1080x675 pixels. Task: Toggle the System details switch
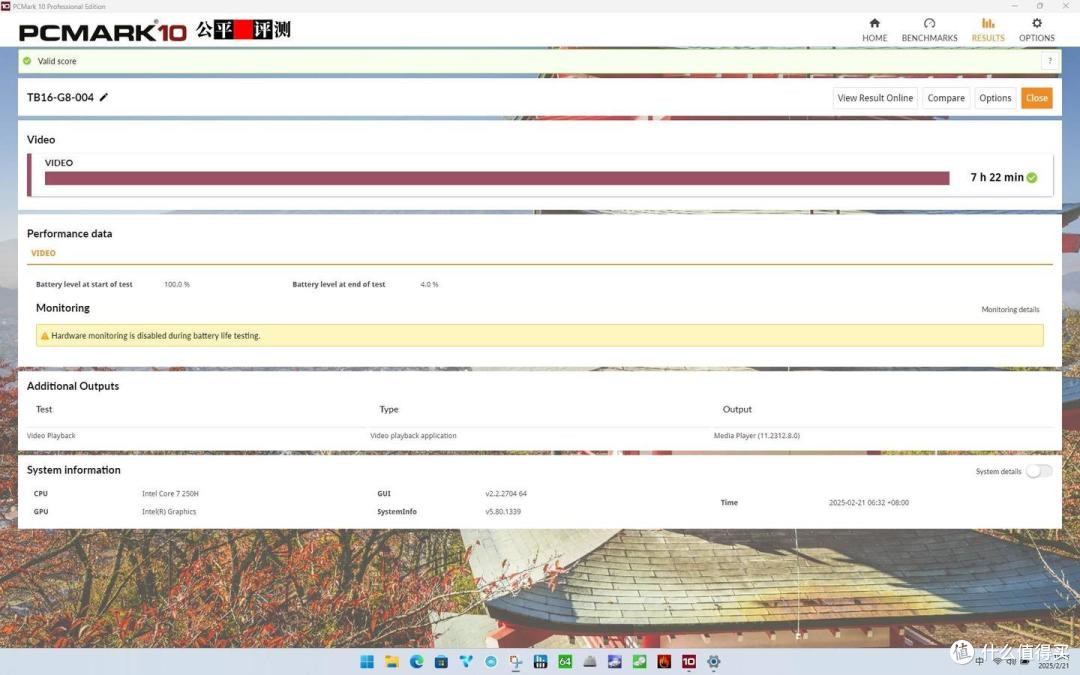coord(1039,471)
